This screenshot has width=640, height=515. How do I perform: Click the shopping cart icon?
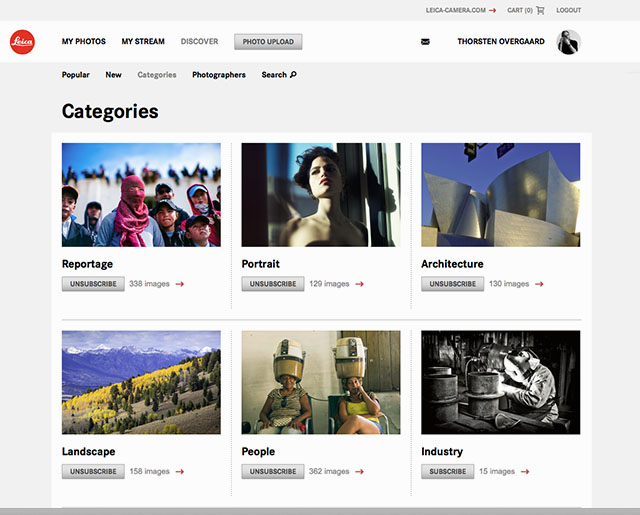click(x=540, y=10)
